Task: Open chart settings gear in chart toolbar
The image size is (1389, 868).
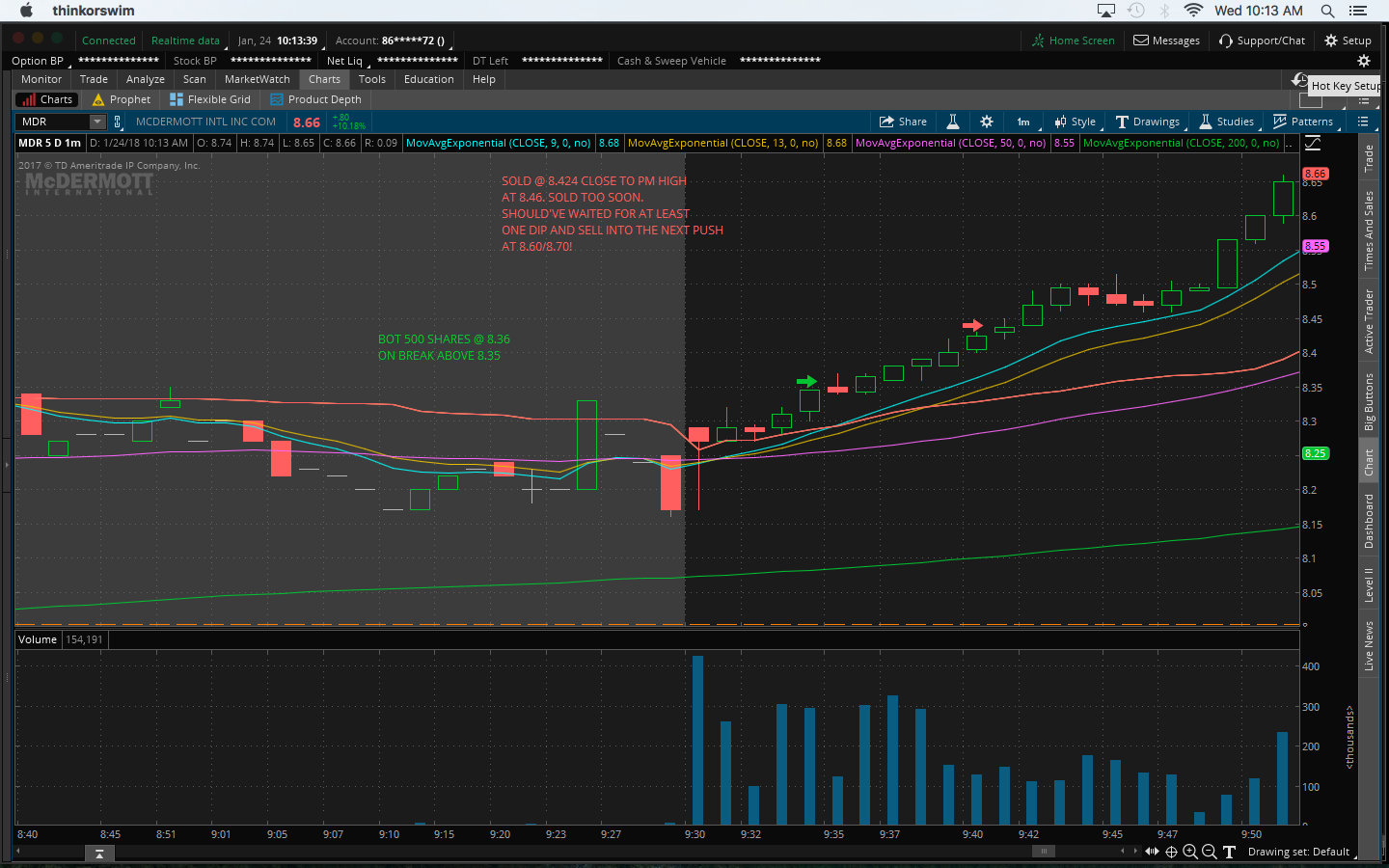Action: pos(986,122)
